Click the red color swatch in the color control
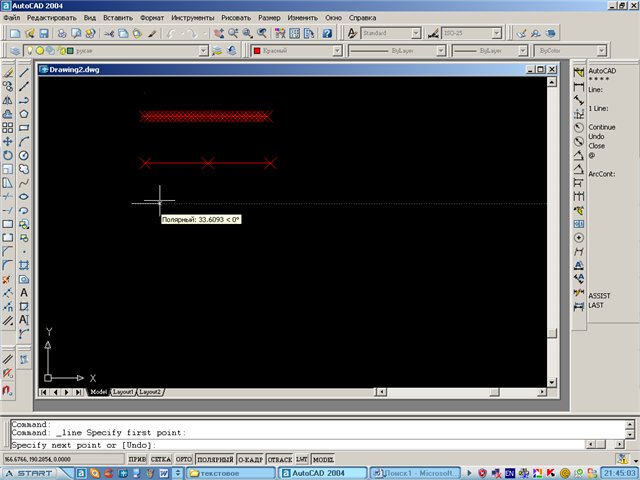 257,50
